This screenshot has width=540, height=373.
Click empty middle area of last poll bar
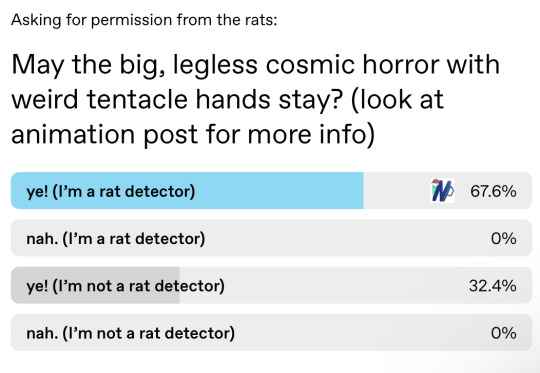362,333
